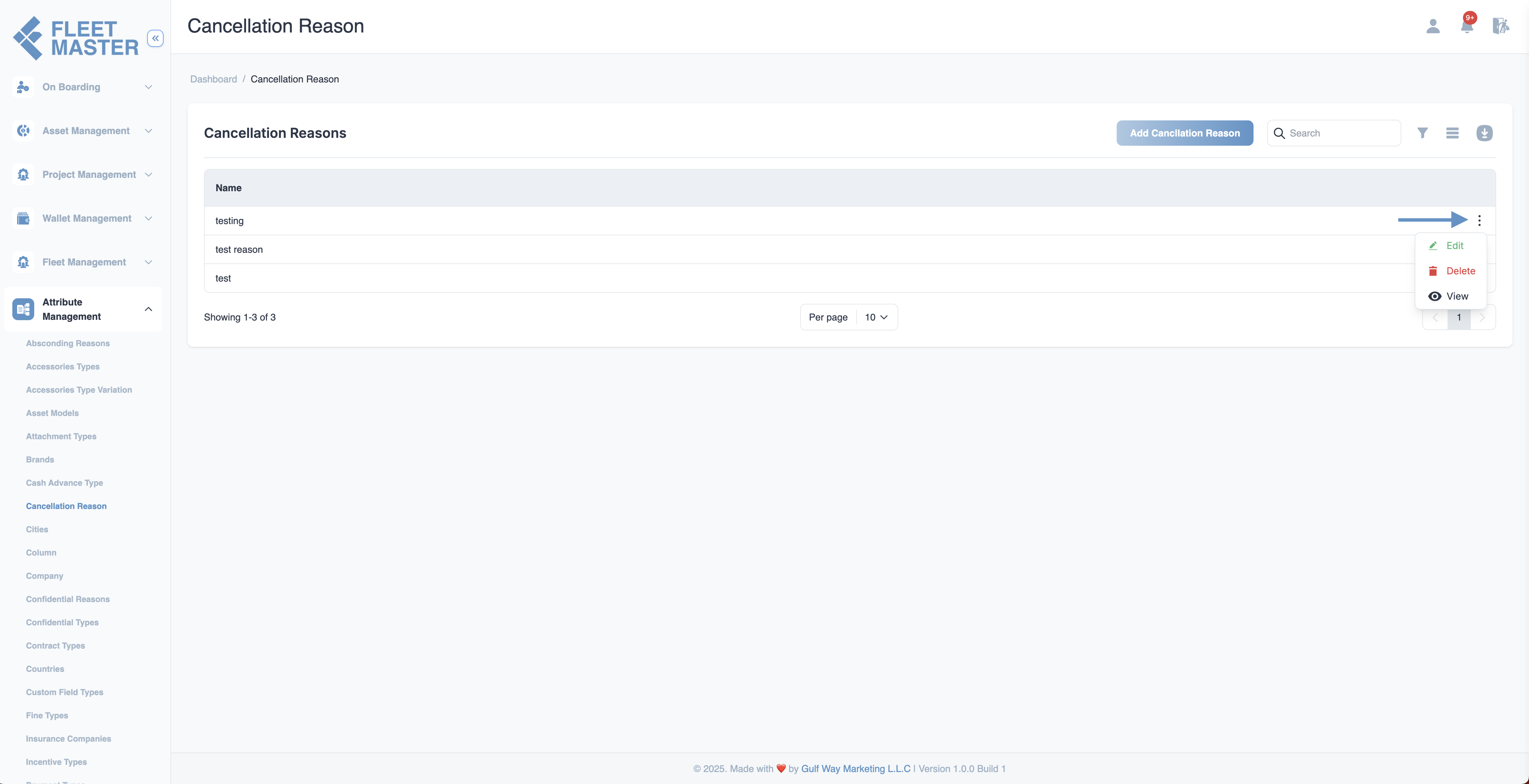This screenshot has height=784, width=1529.
Task: Open the Per page 10 dropdown
Action: (x=876, y=317)
